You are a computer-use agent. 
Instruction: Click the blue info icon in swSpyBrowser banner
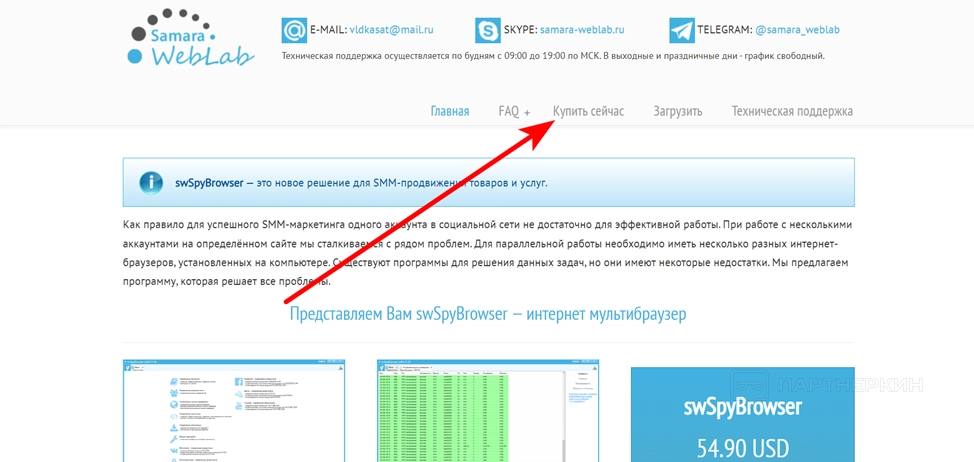(x=151, y=183)
